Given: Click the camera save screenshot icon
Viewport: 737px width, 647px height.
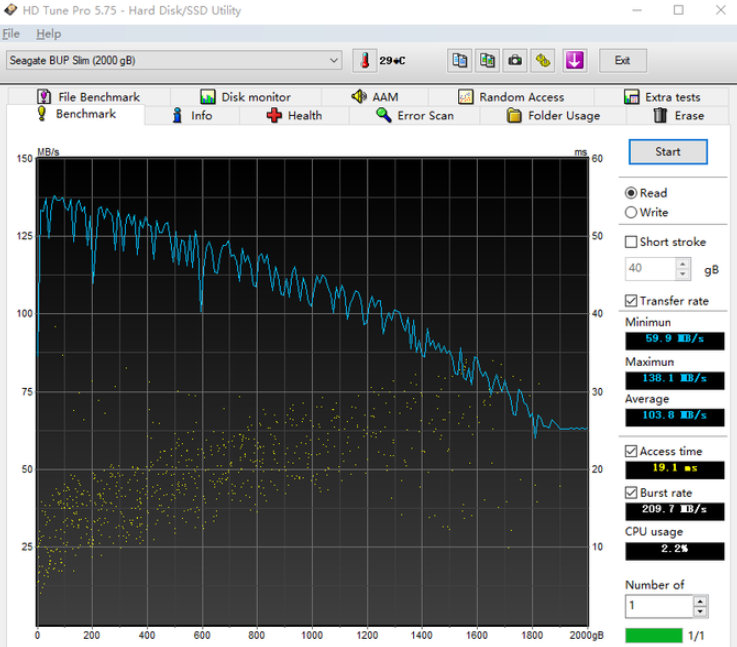Looking at the screenshot, I should [x=515, y=60].
